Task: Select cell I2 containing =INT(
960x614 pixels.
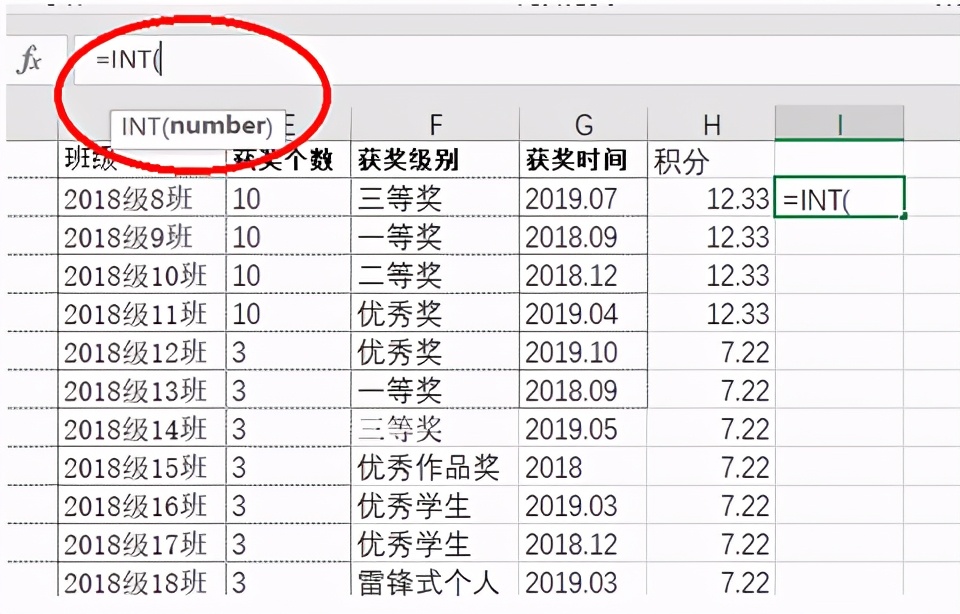Action: tap(838, 198)
